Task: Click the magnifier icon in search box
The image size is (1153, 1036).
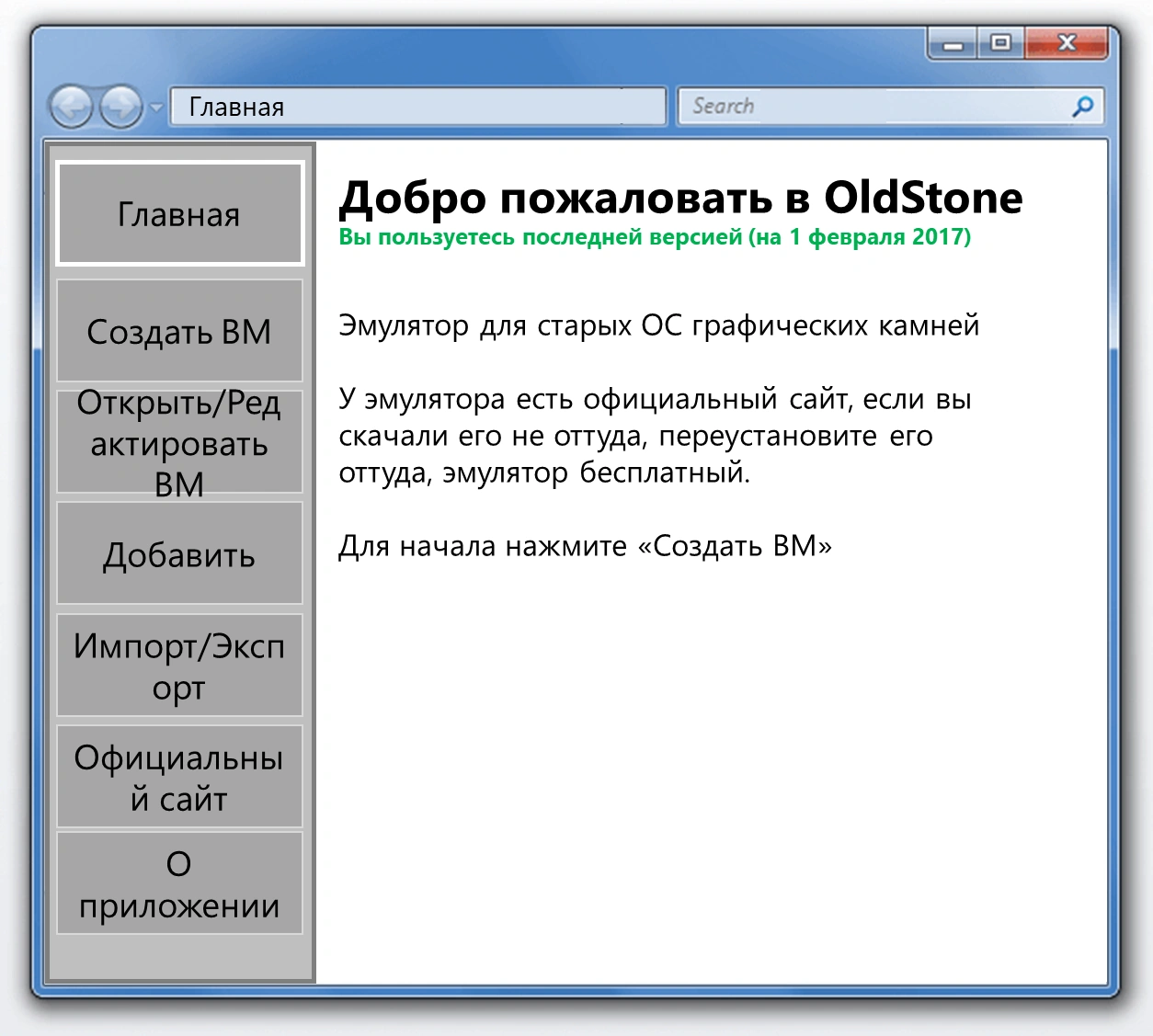Action: coord(1083,107)
